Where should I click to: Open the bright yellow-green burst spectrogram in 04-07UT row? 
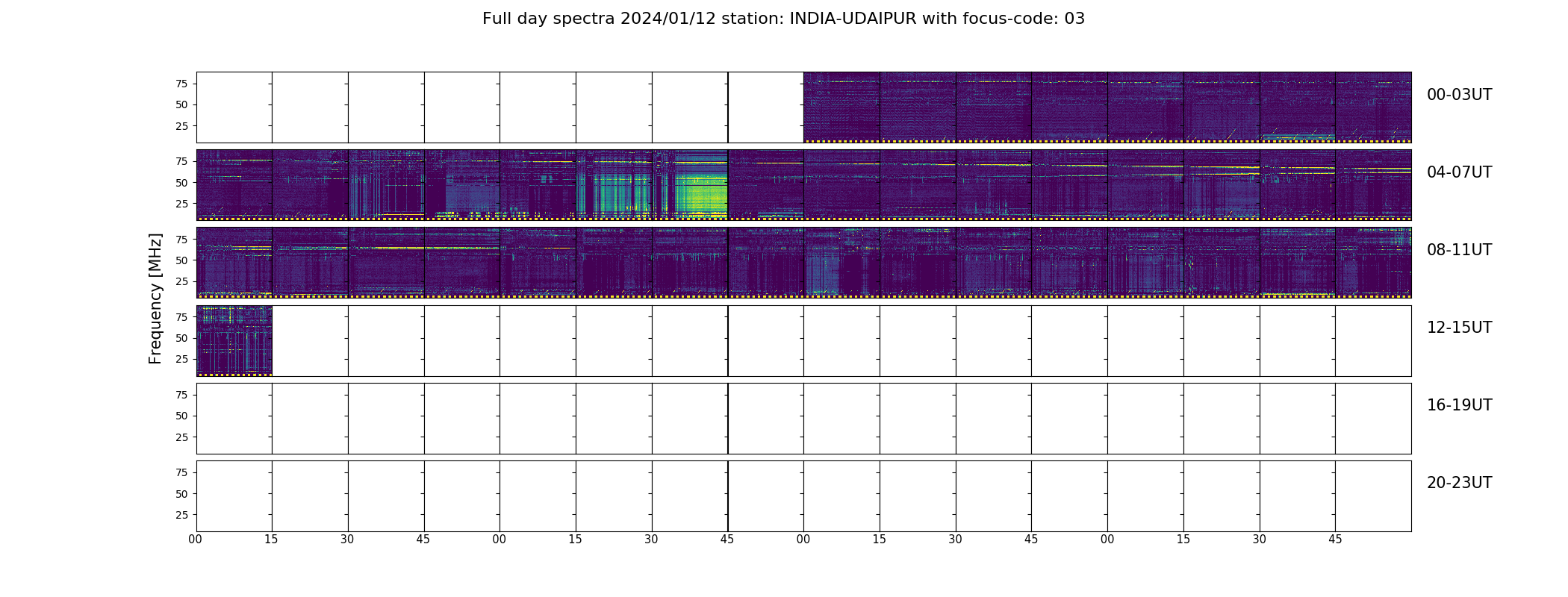click(690, 184)
